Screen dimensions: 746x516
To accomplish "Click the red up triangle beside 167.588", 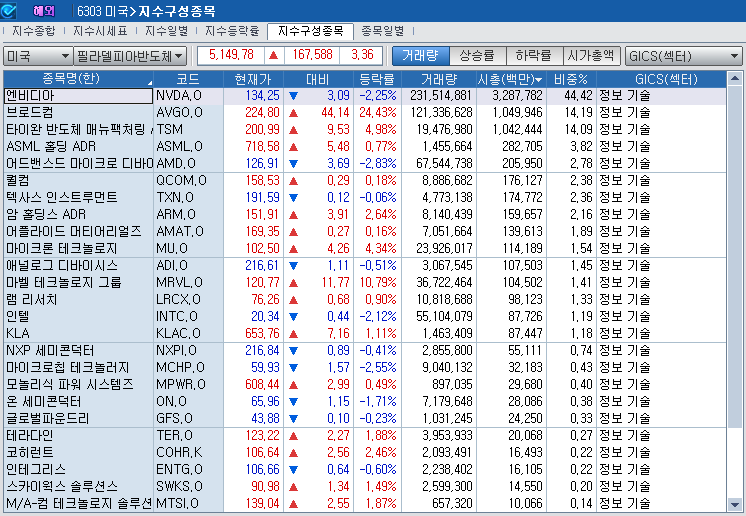I will pyautogui.click(x=274, y=55).
